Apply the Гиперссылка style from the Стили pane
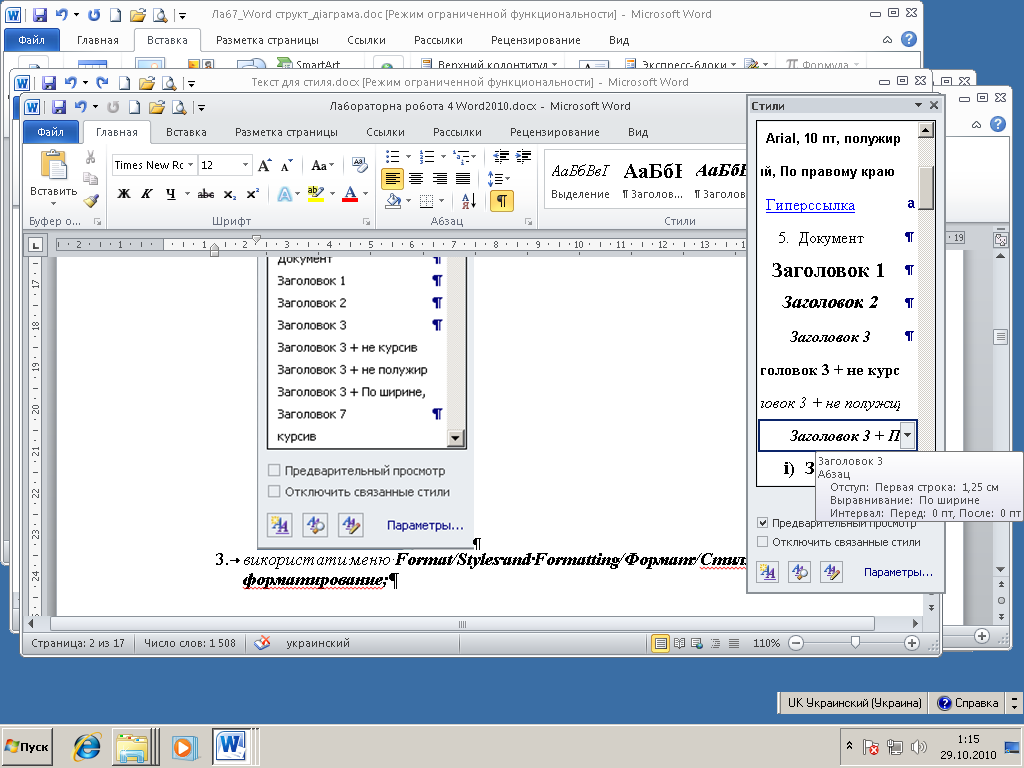Screen dimensions: 1024x768 tap(810, 205)
